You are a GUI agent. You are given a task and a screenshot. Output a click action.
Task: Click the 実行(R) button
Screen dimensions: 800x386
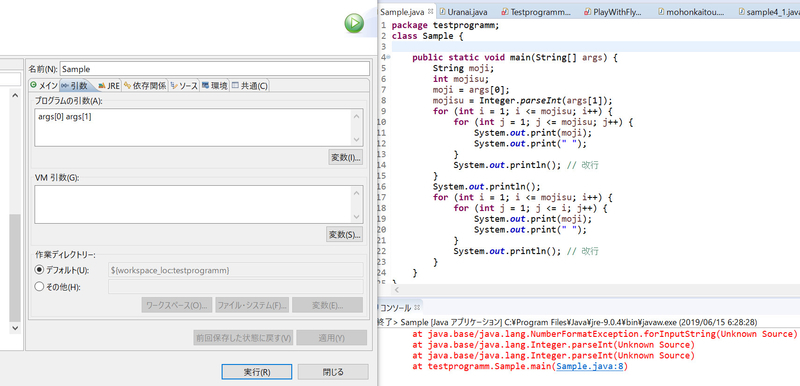point(257,372)
